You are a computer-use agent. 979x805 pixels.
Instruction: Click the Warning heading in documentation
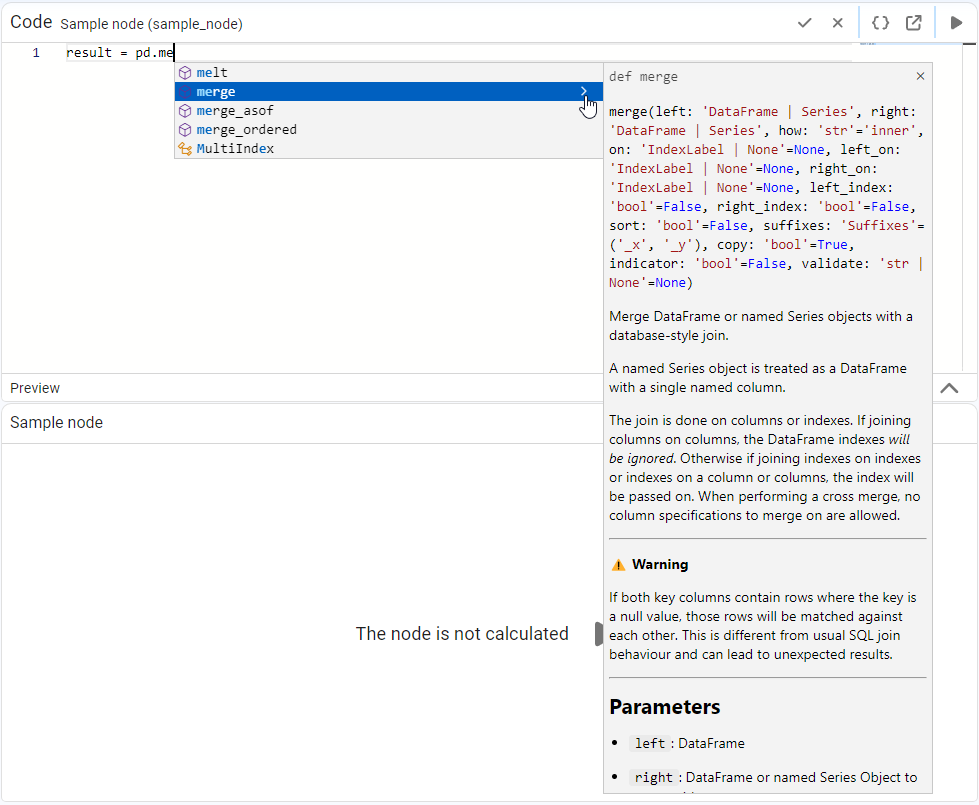(661, 565)
